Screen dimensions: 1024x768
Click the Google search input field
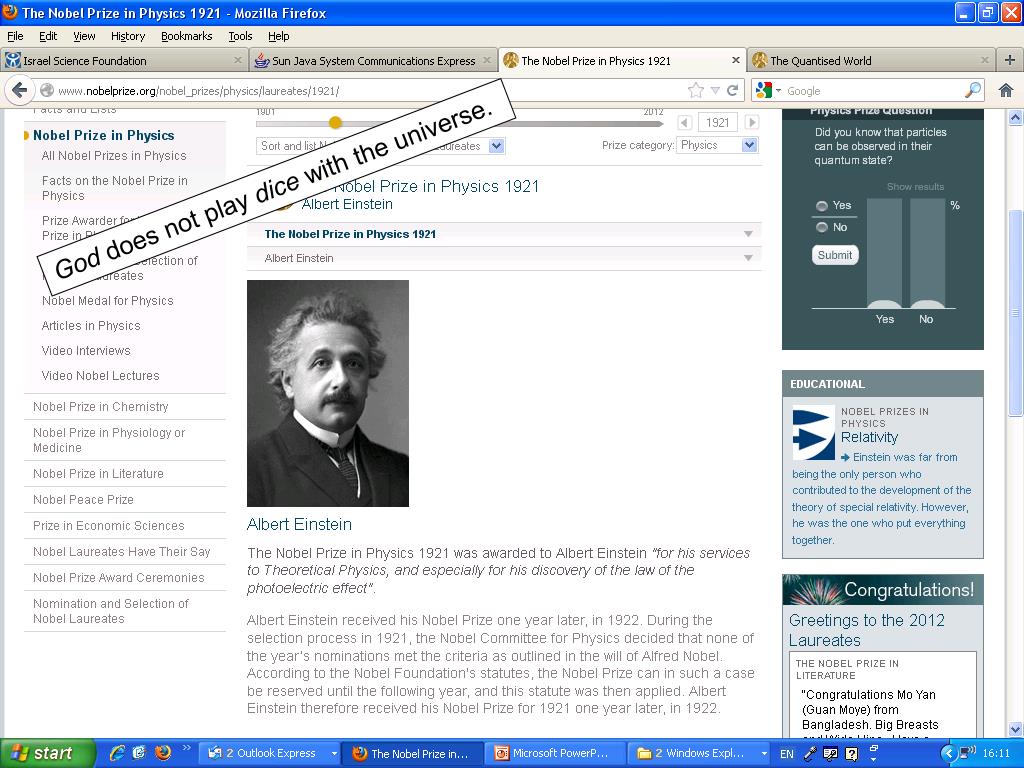(x=874, y=90)
